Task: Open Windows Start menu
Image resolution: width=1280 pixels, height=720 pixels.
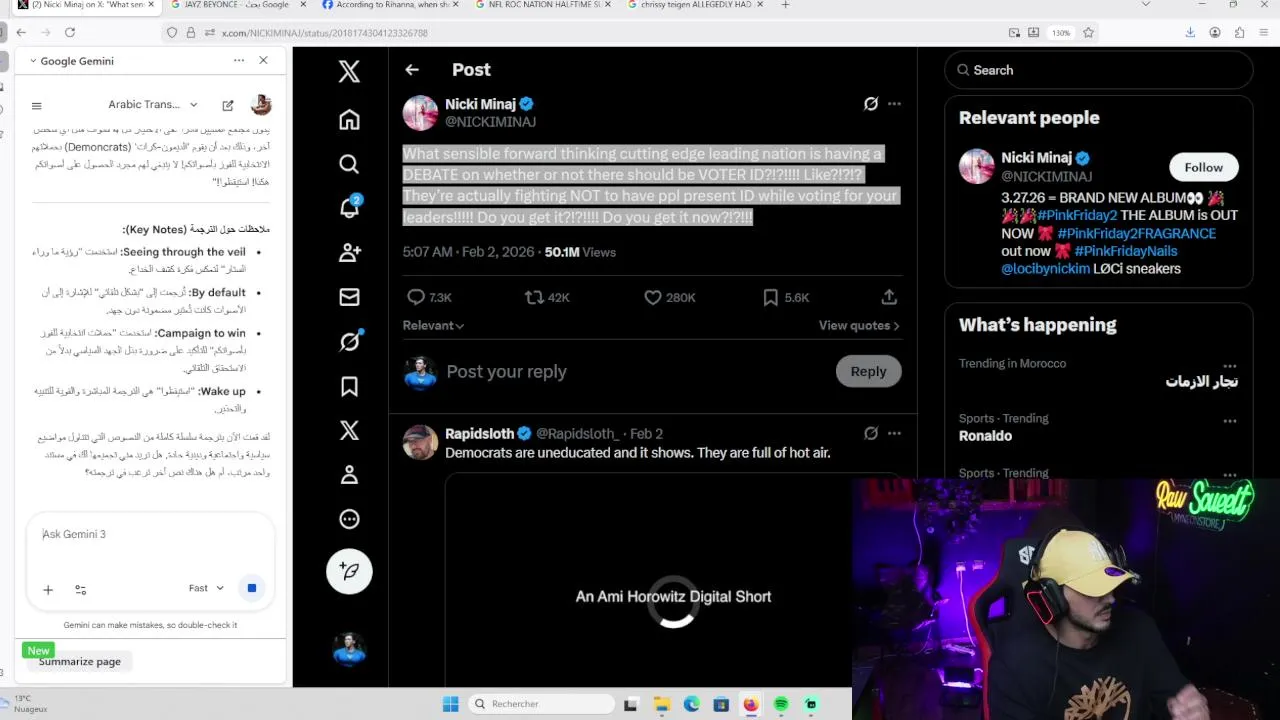Action: [x=450, y=704]
